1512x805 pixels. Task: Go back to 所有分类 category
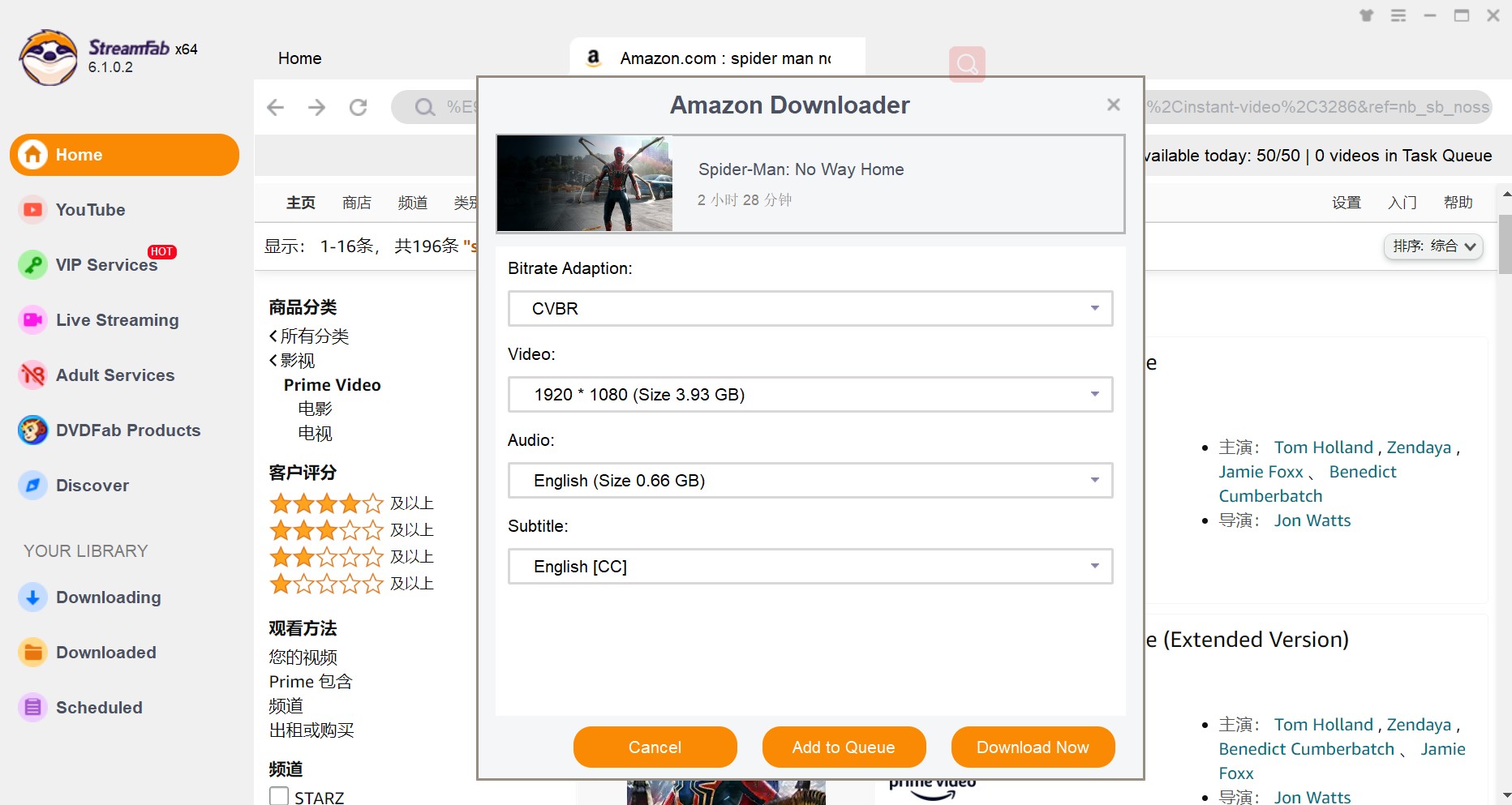point(309,336)
